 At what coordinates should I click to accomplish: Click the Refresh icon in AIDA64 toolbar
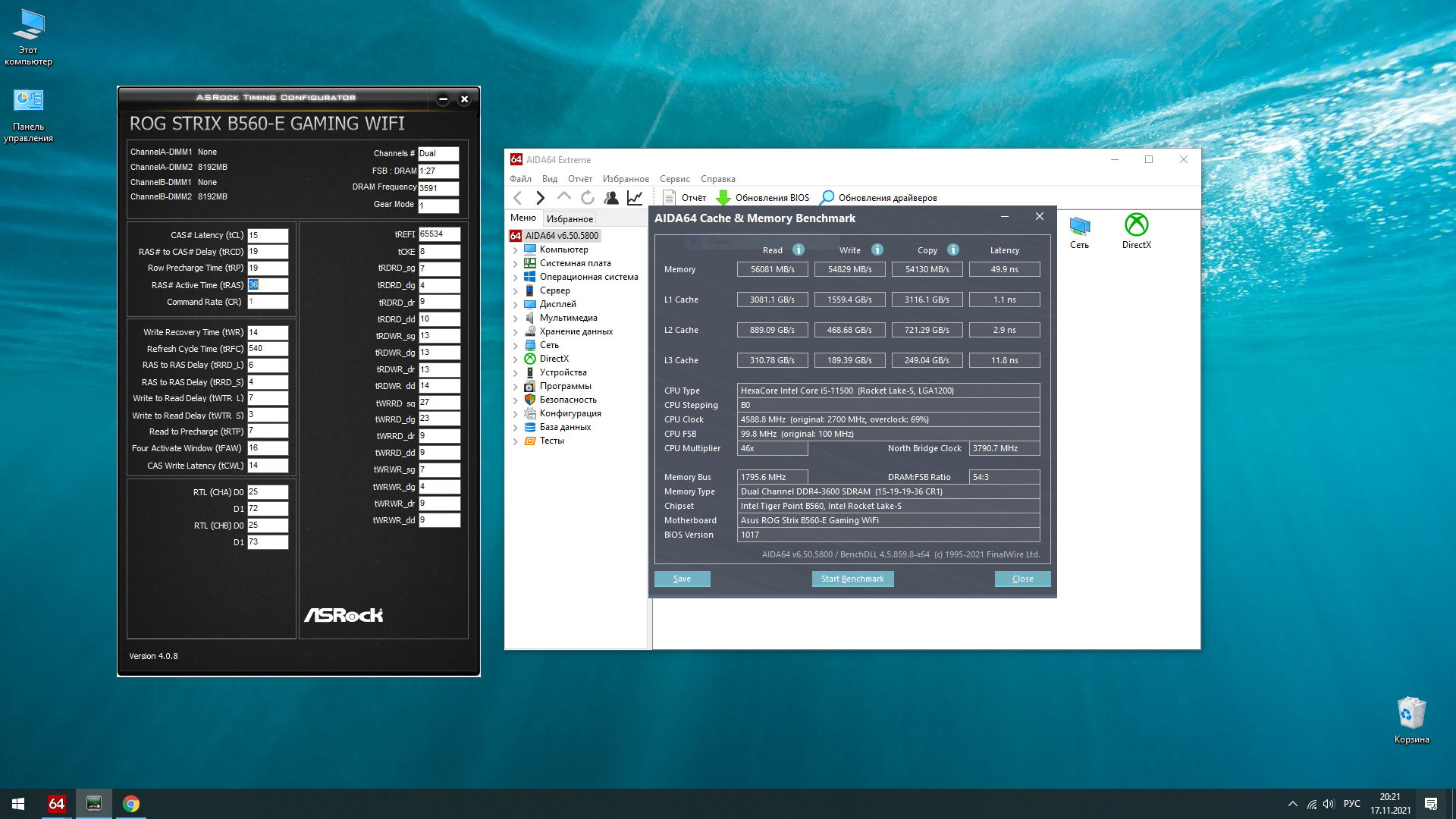point(588,198)
